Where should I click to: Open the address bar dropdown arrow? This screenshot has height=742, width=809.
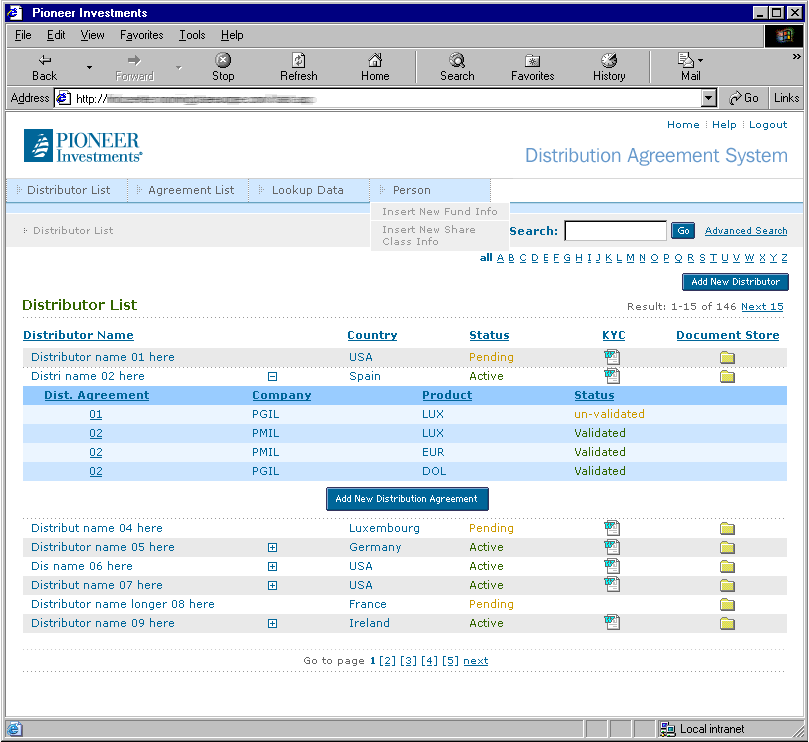(709, 98)
